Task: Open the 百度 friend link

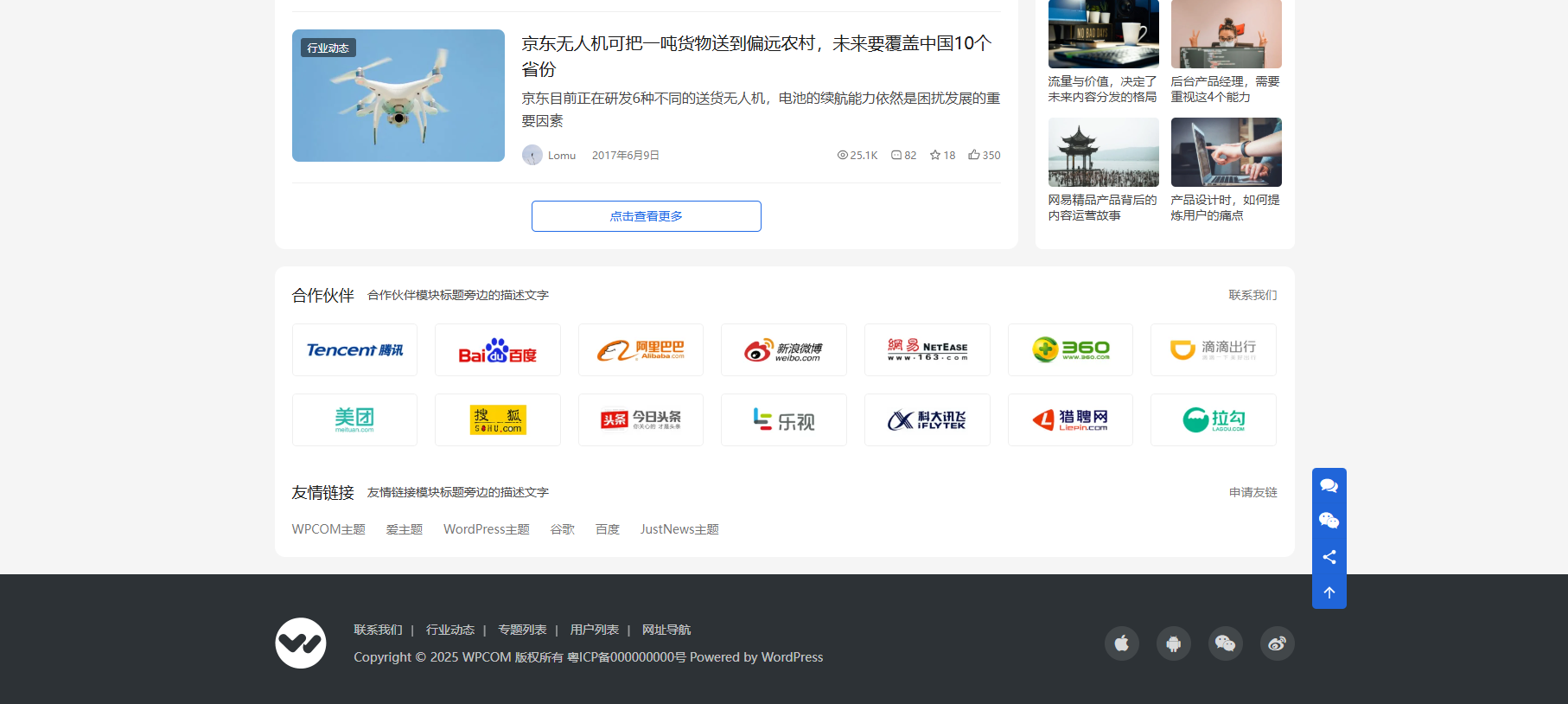Action: coord(608,529)
